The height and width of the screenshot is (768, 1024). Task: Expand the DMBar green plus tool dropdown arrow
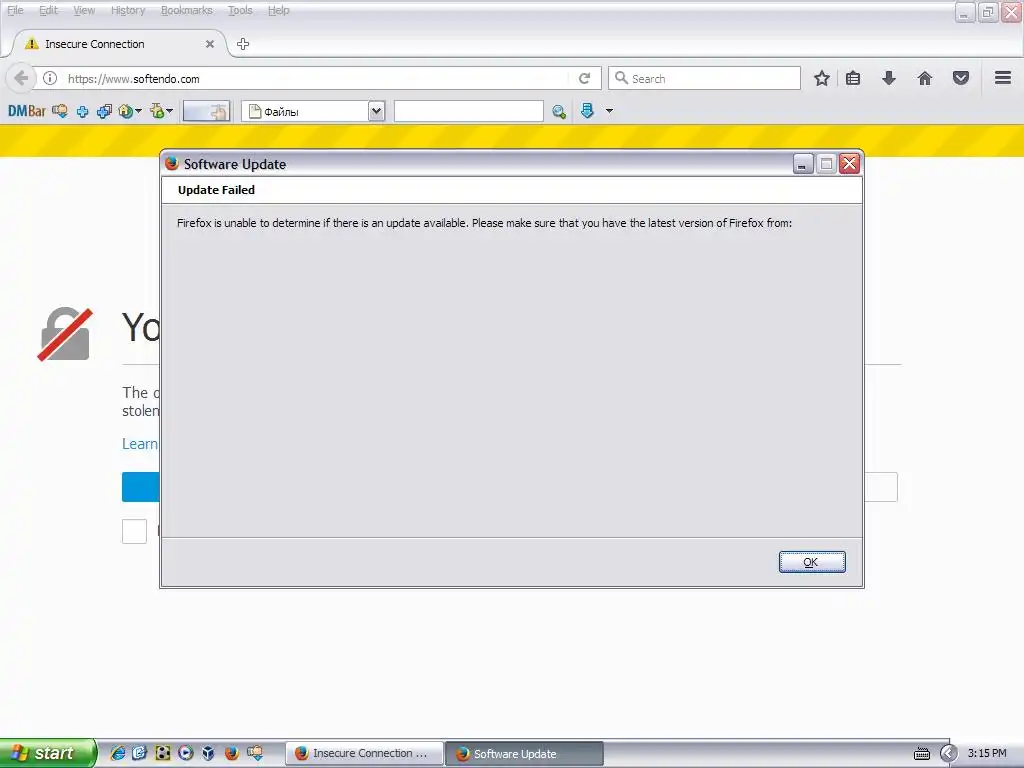[170, 112]
